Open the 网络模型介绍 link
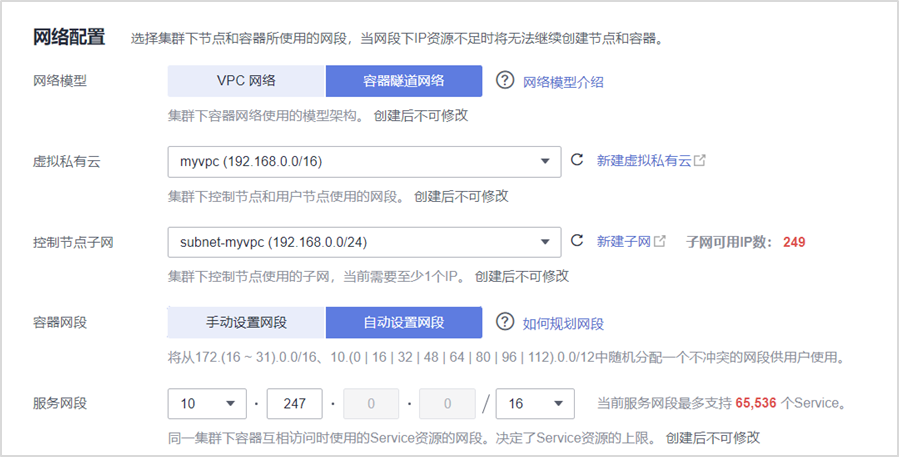 [563, 82]
